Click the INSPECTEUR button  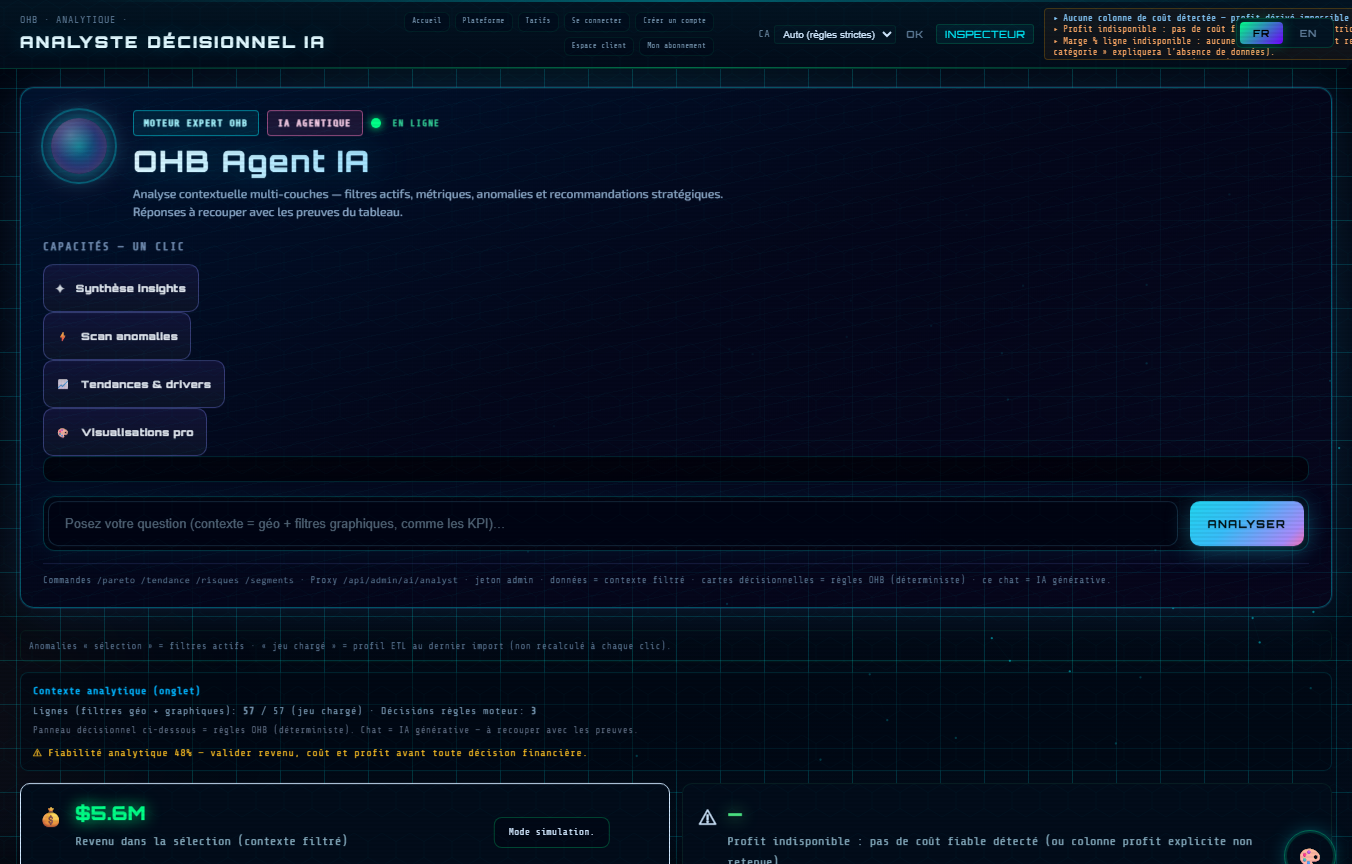(985, 34)
